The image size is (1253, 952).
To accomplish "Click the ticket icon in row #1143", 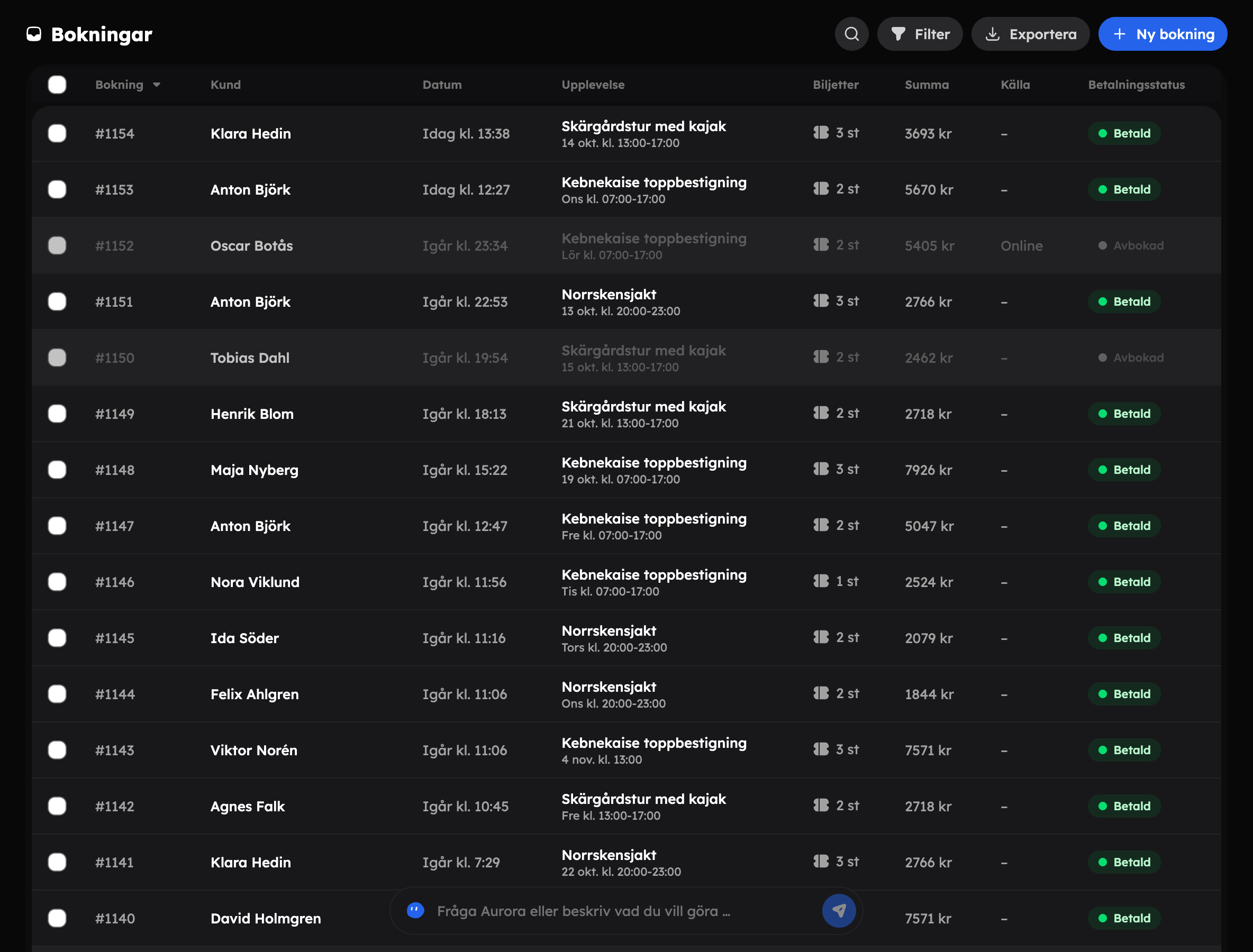I will [x=820, y=750].
